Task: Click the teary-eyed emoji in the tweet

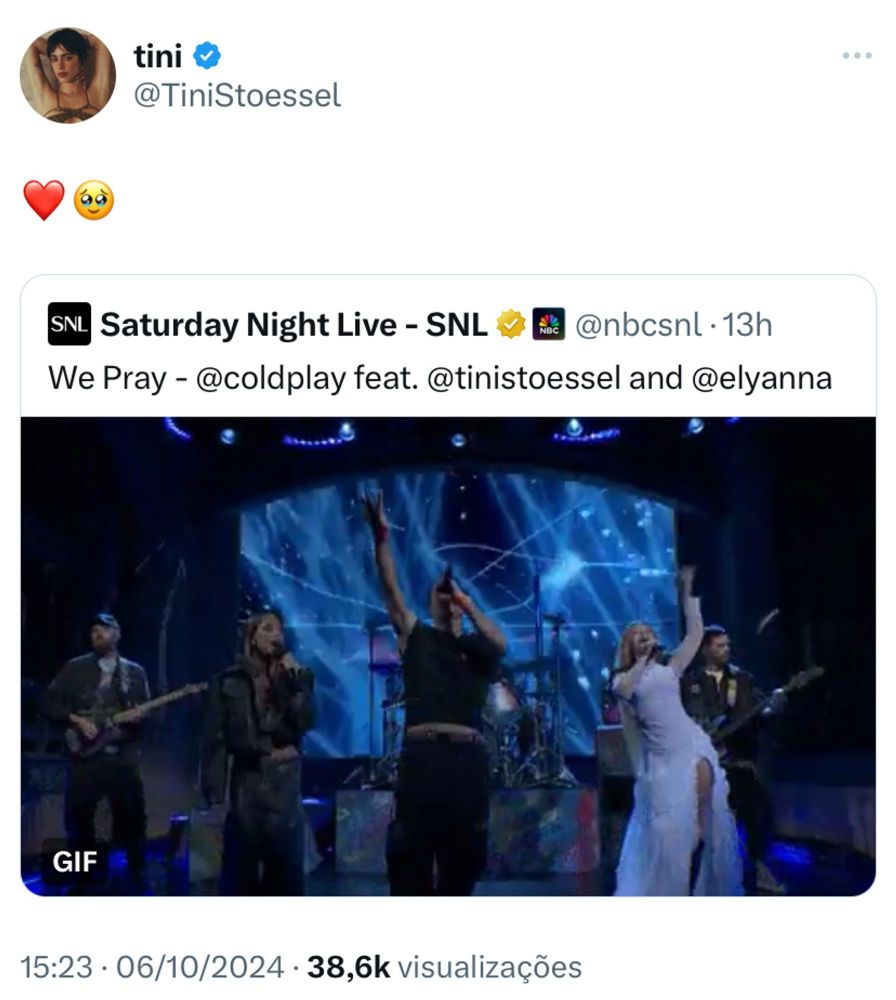Action: click(x=94, y=201)
